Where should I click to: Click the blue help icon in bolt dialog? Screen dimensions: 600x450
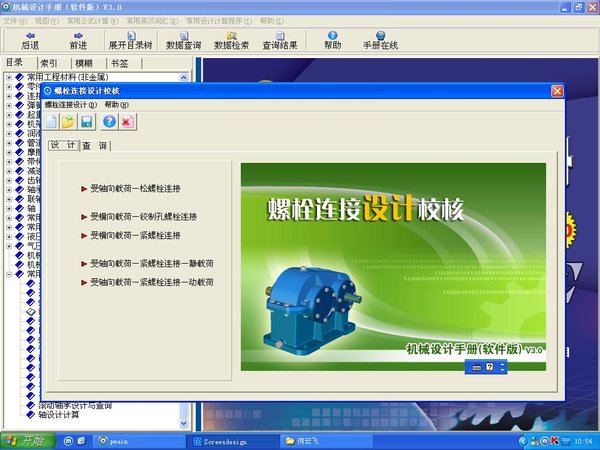click(109, 122)
